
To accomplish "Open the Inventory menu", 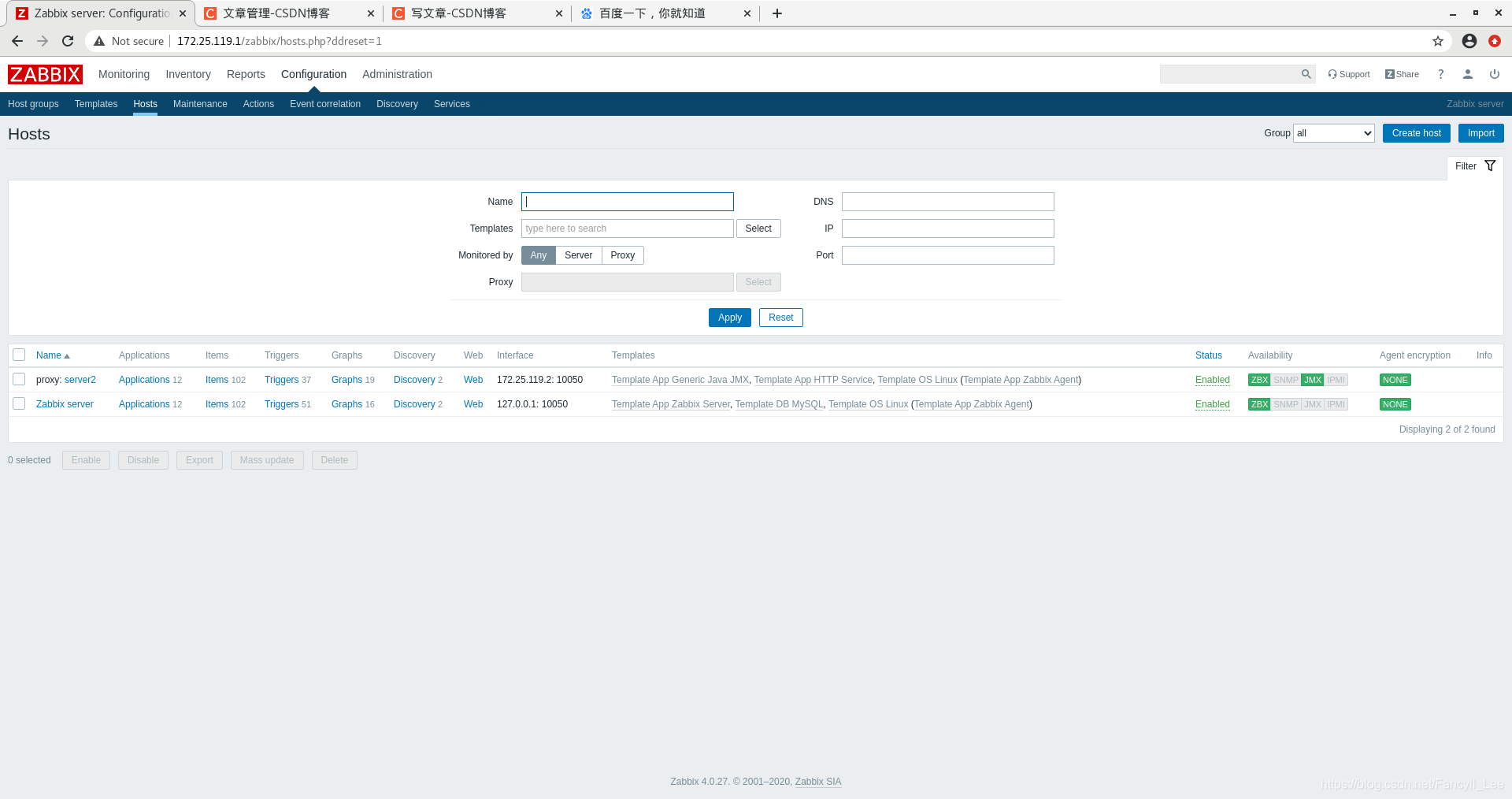I will pyautogui.click(x=188, y=74).
